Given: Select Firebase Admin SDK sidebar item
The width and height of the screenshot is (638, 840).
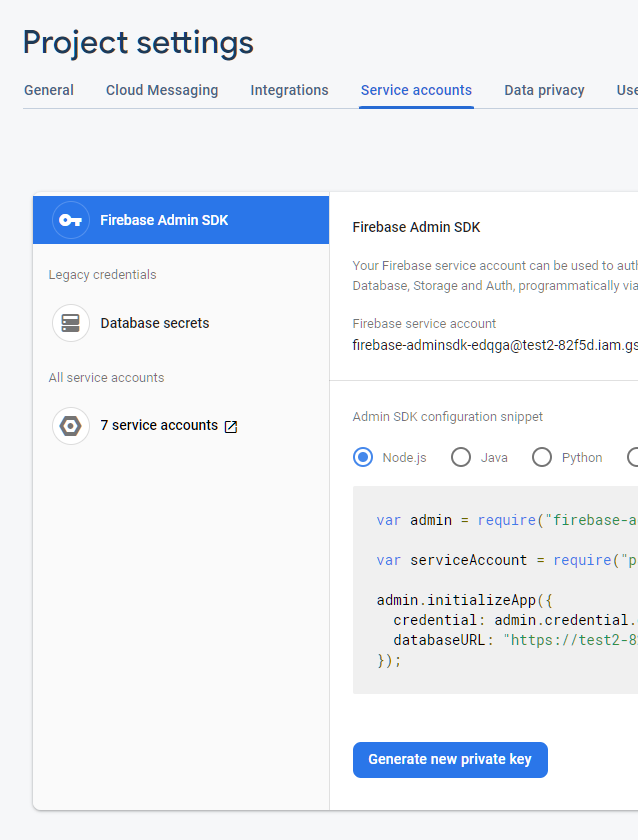Looking at the screenshot, I should coord(164,220).
